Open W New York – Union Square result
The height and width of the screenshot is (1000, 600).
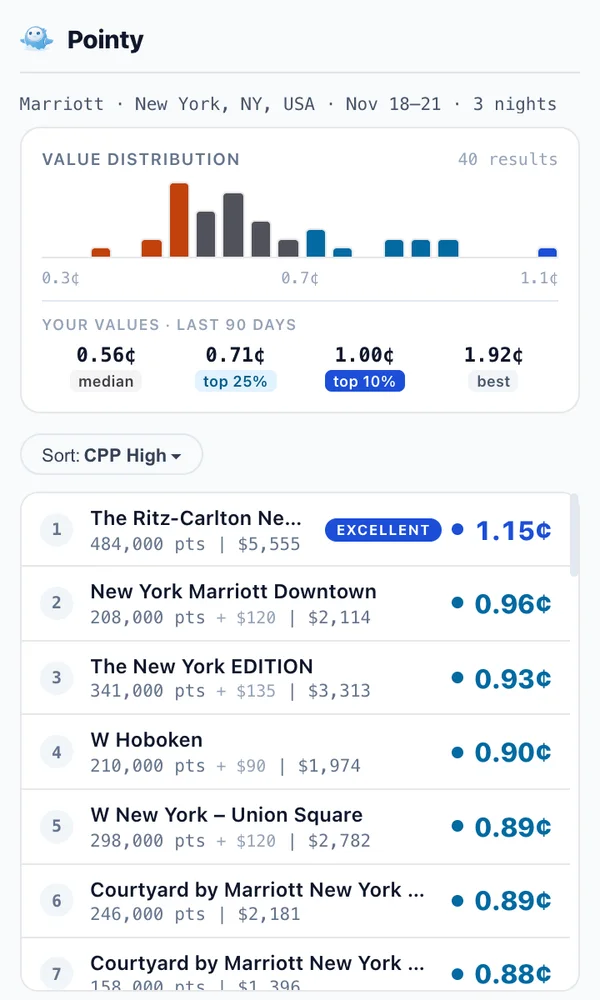pyautogui.click(x=296, y=827)
